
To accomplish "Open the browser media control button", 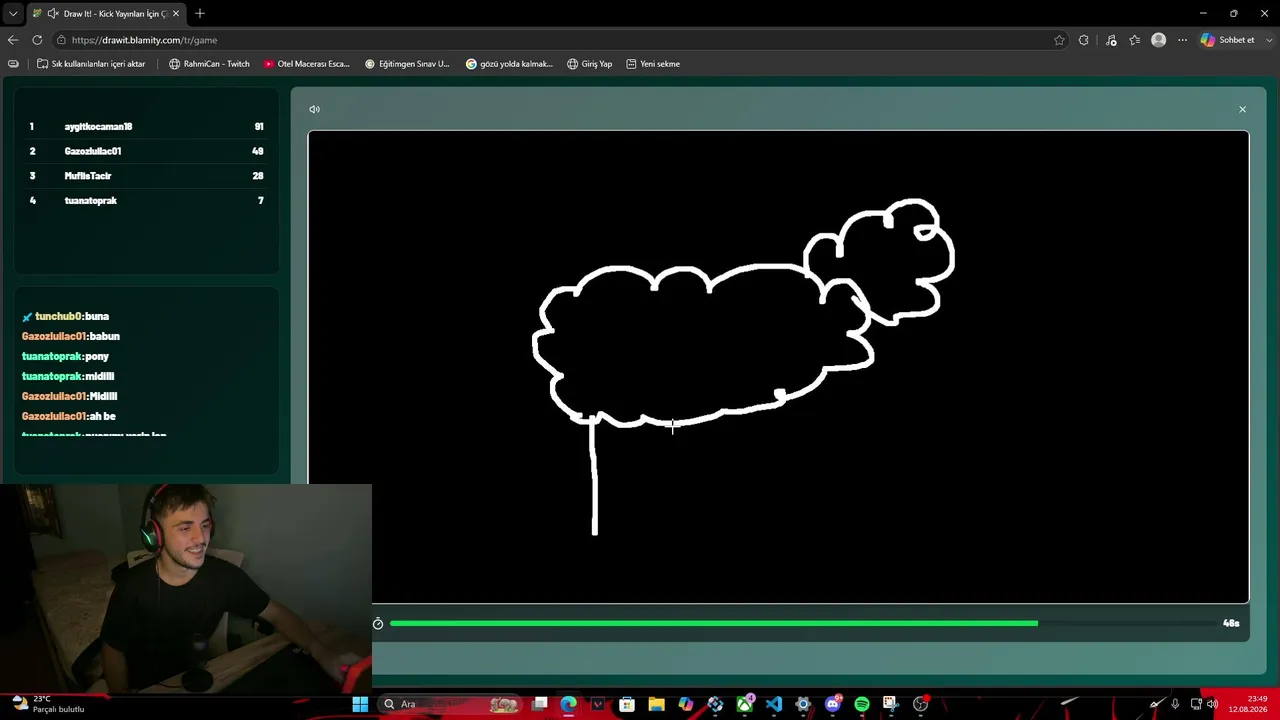I will [x=1111, y=40].
